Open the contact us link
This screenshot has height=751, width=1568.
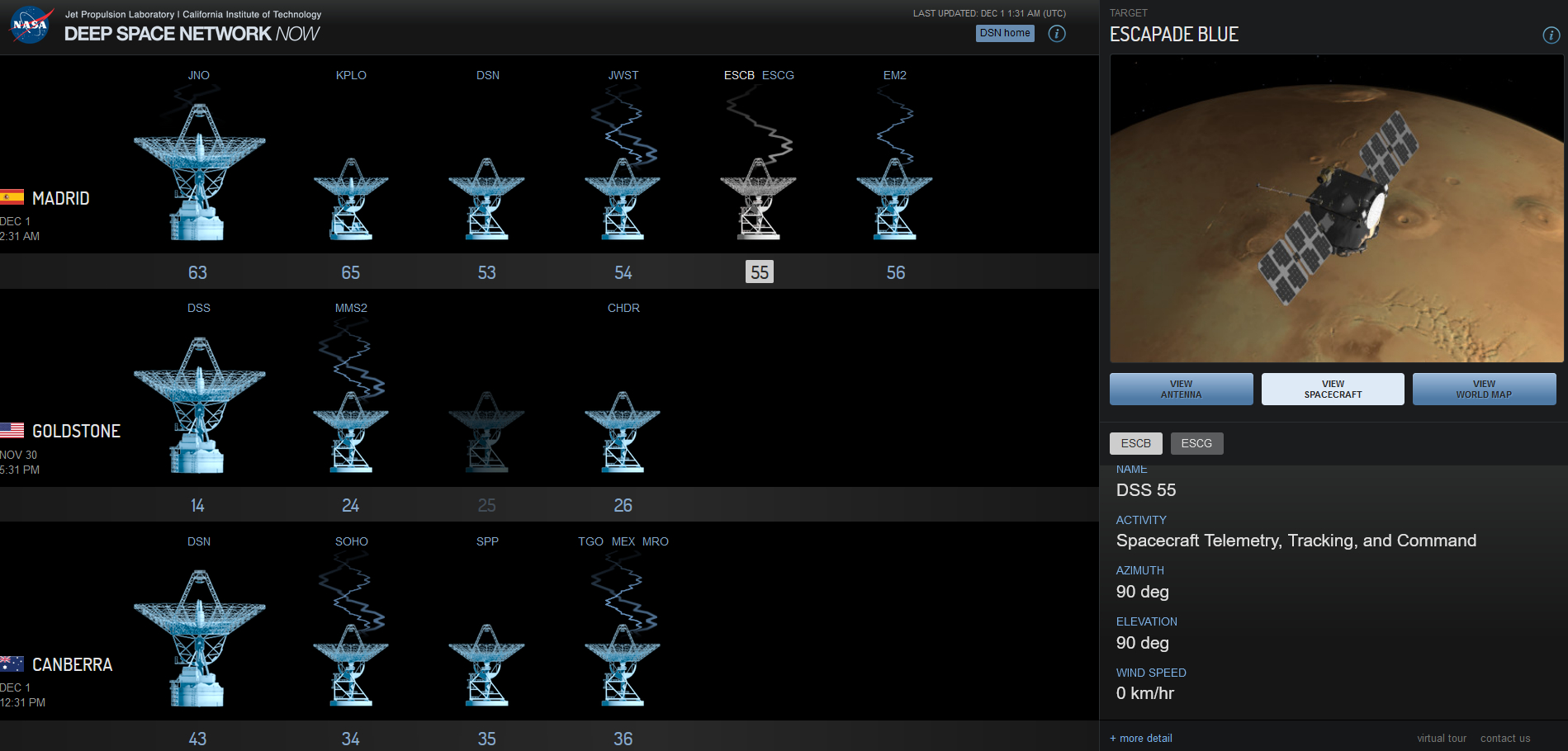[x=1504, y=738]
